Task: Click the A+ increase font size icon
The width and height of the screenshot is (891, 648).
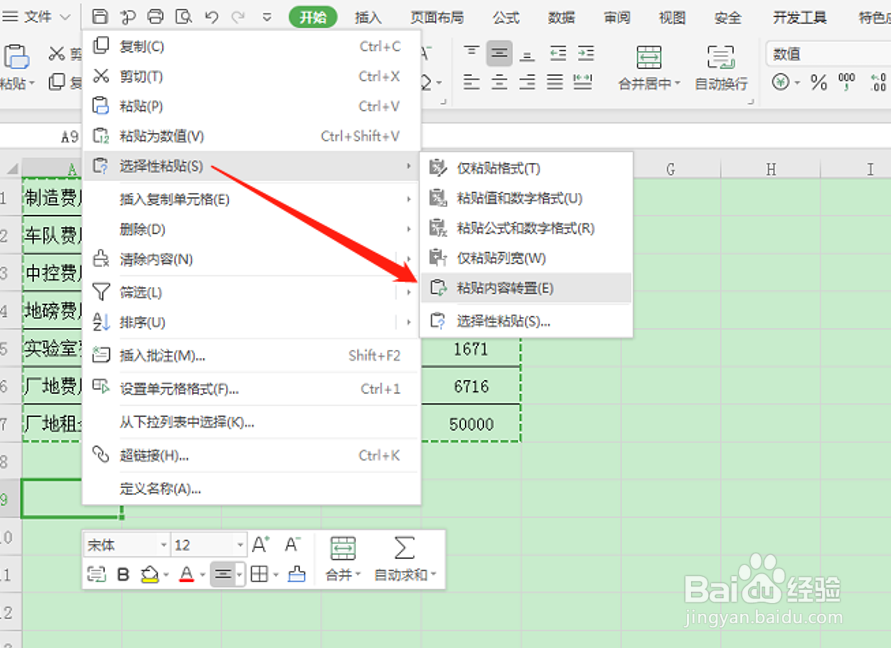Action: [x=260, y=545]
